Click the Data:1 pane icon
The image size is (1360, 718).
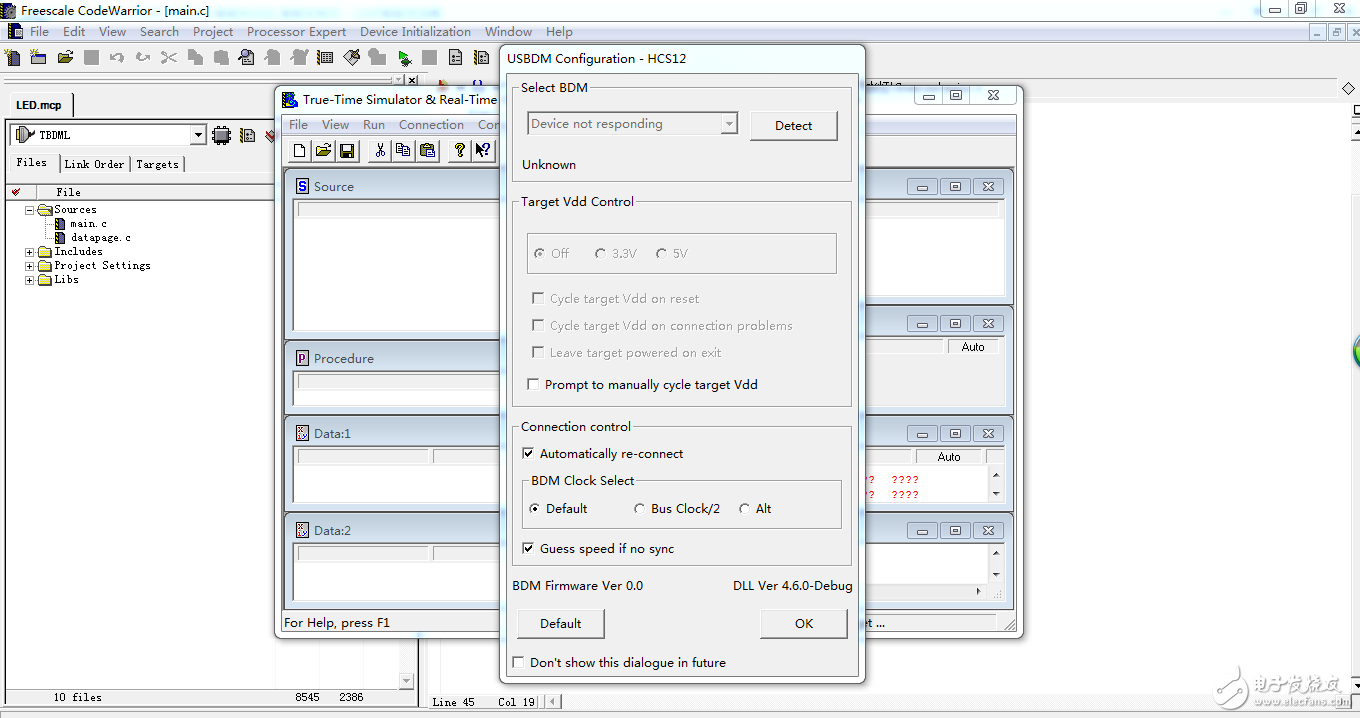point(303,433)
